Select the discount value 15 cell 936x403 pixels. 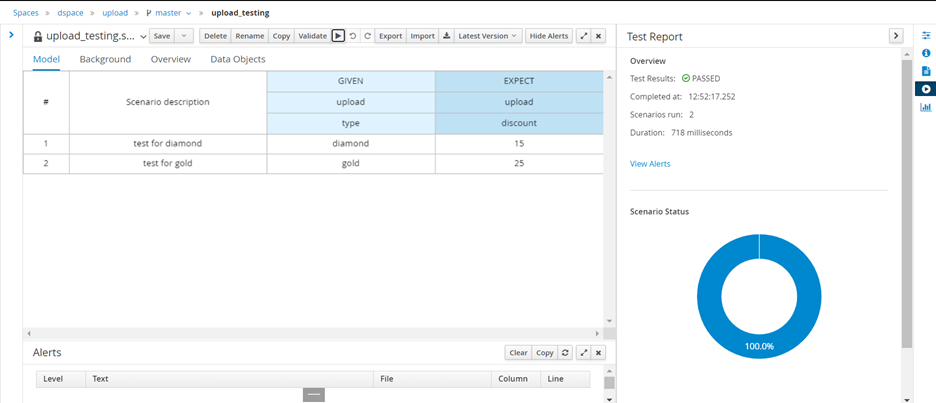click(519, 144)
